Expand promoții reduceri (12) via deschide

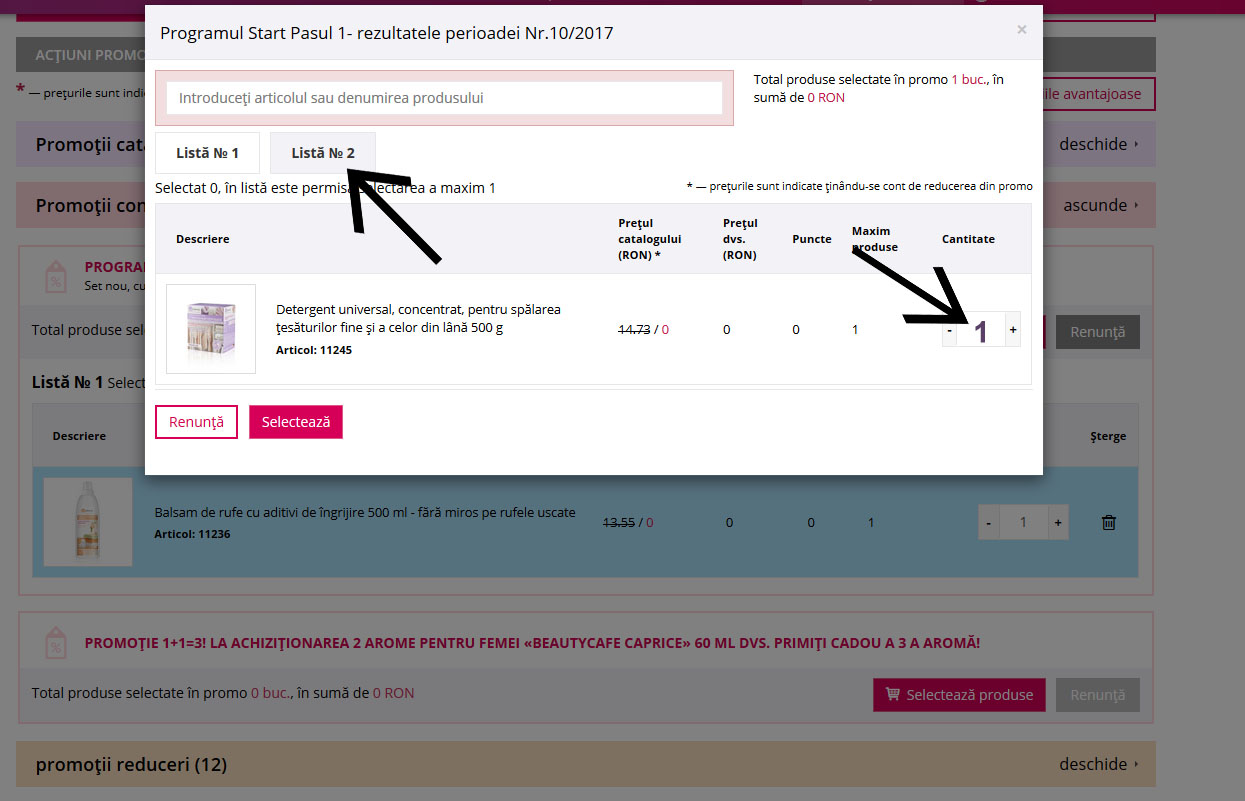pos(1099,764)
